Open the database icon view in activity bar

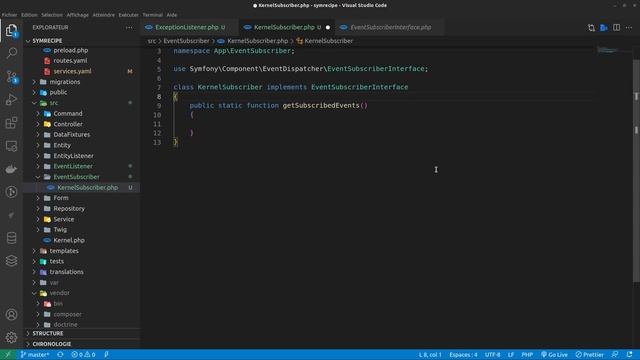pos(11,238)
